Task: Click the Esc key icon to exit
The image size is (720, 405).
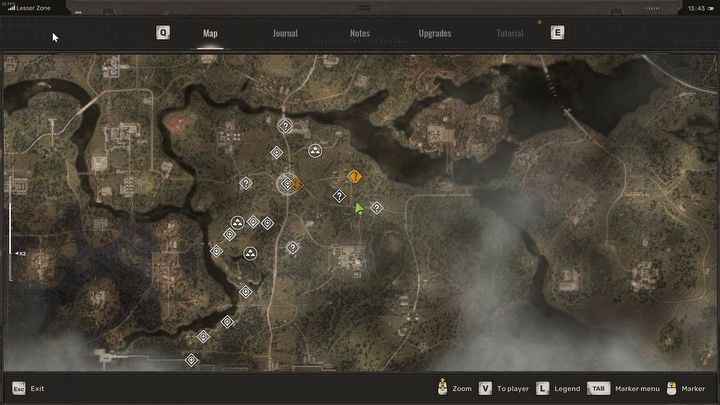Action: (x=18, y=388)
